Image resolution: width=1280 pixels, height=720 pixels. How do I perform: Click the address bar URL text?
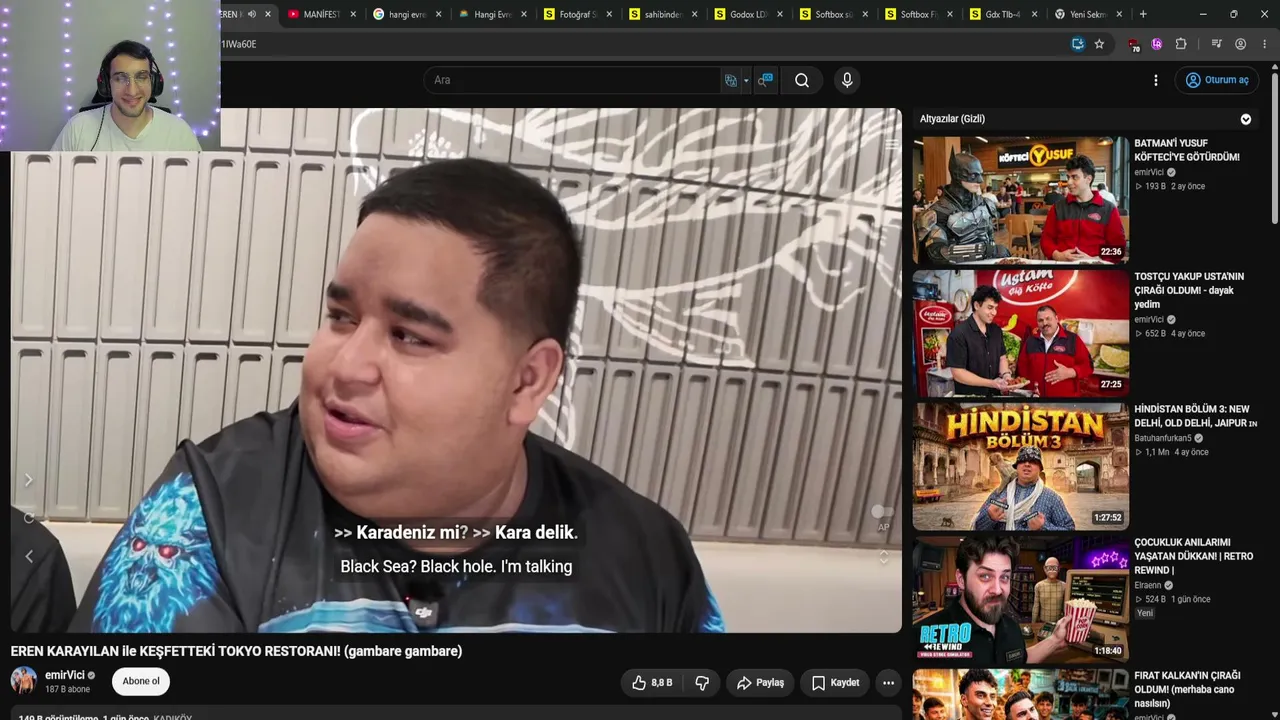click(239, 44)
